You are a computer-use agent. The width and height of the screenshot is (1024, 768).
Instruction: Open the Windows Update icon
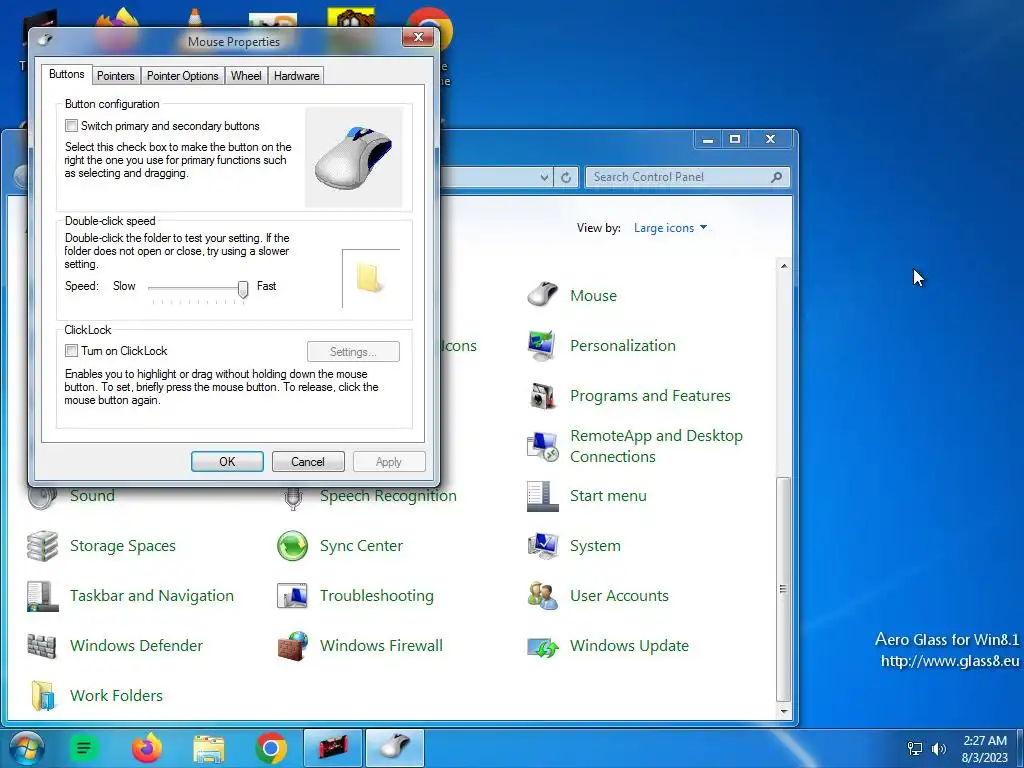point(542,646)
